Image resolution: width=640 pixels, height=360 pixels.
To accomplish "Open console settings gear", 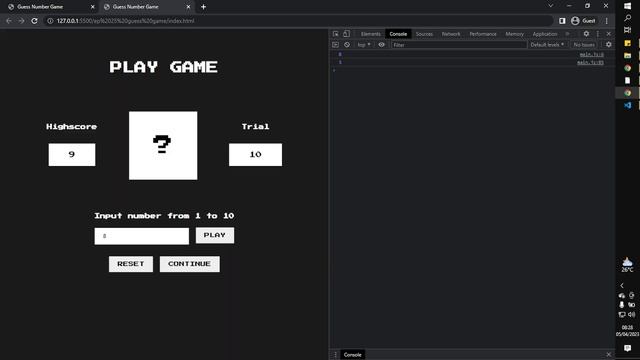I will [x=609, y=44].
